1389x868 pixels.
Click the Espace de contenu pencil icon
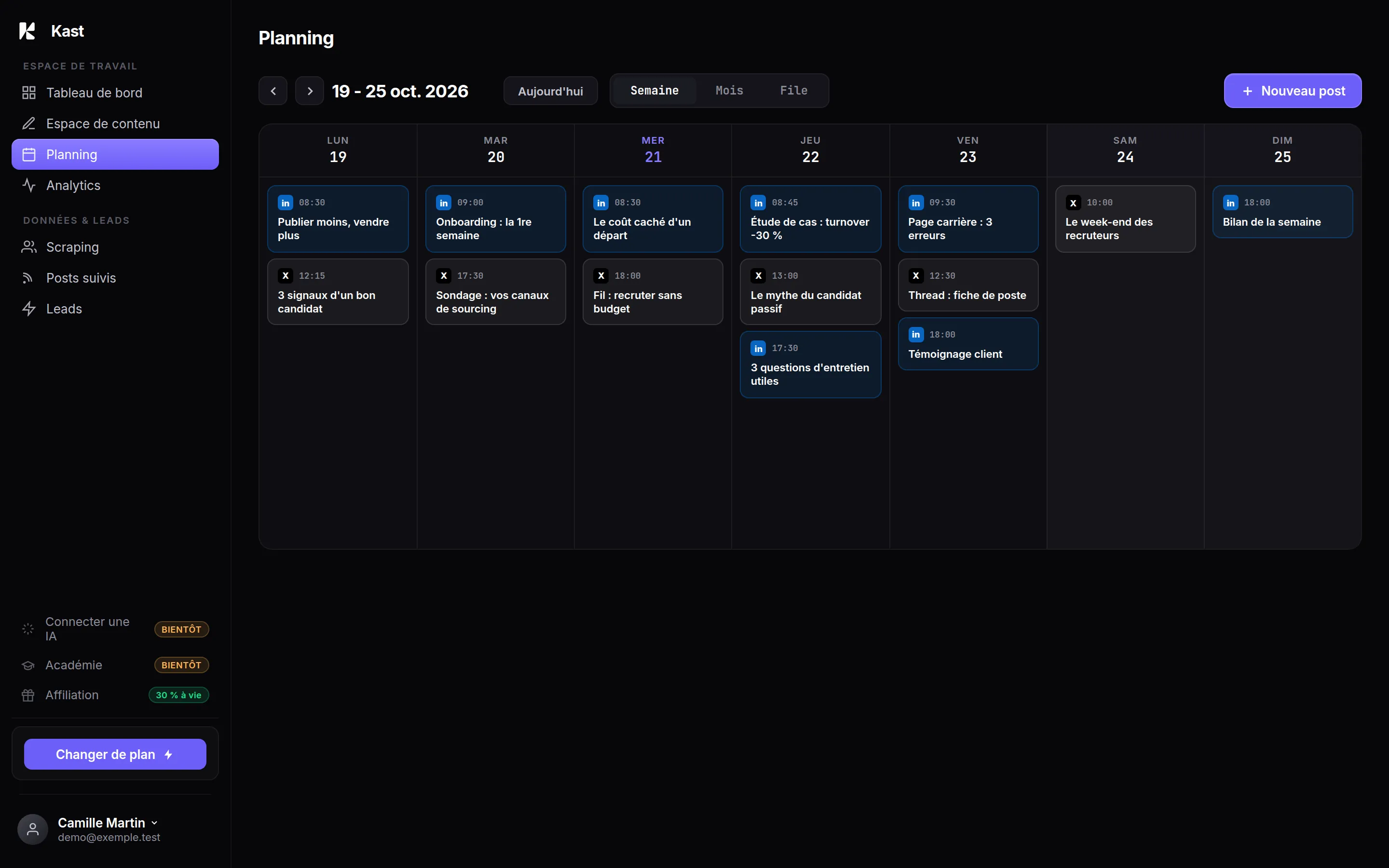tap(29, 123)
